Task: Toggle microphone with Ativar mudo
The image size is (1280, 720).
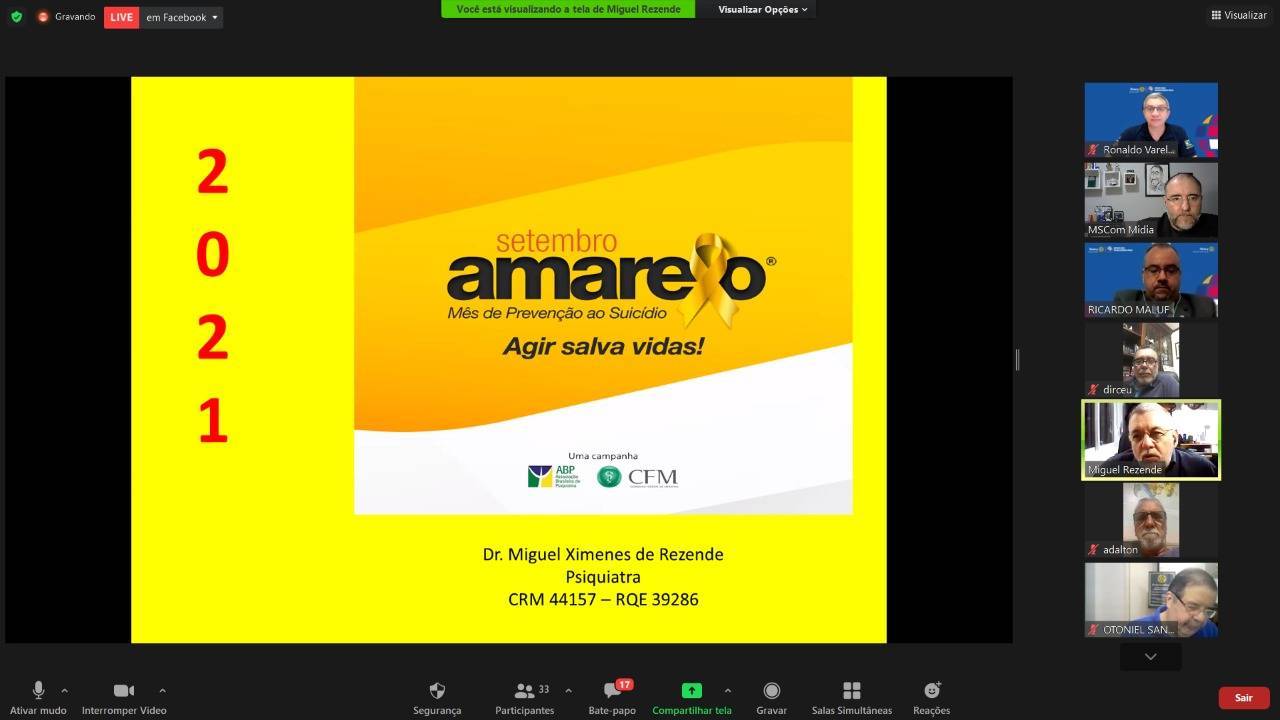Action: (x=38, y=691)
